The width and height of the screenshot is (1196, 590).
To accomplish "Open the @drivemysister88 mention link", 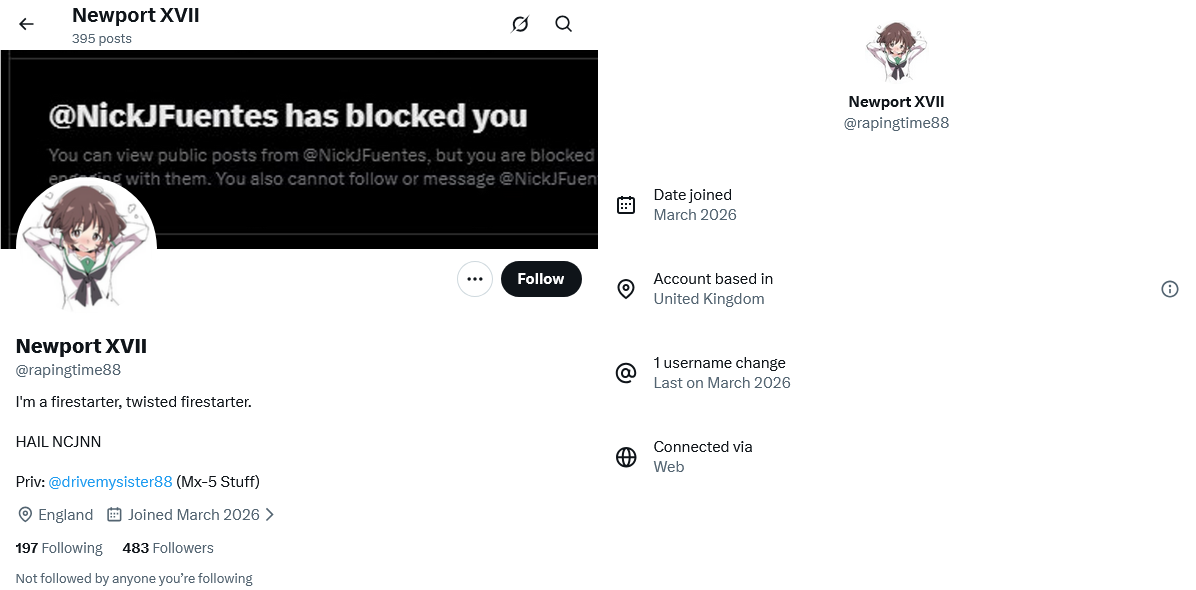I will click(x=111, y=482).
